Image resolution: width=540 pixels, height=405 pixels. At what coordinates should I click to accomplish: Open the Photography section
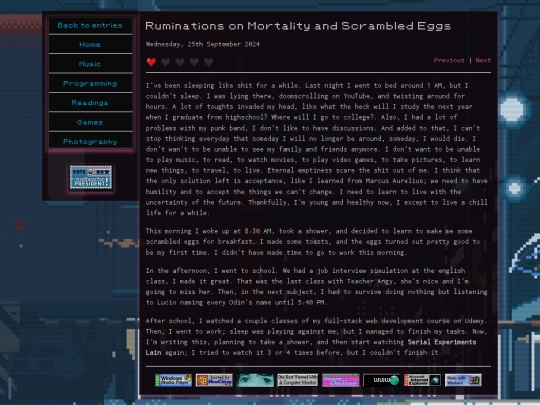[x=90, y=142]
